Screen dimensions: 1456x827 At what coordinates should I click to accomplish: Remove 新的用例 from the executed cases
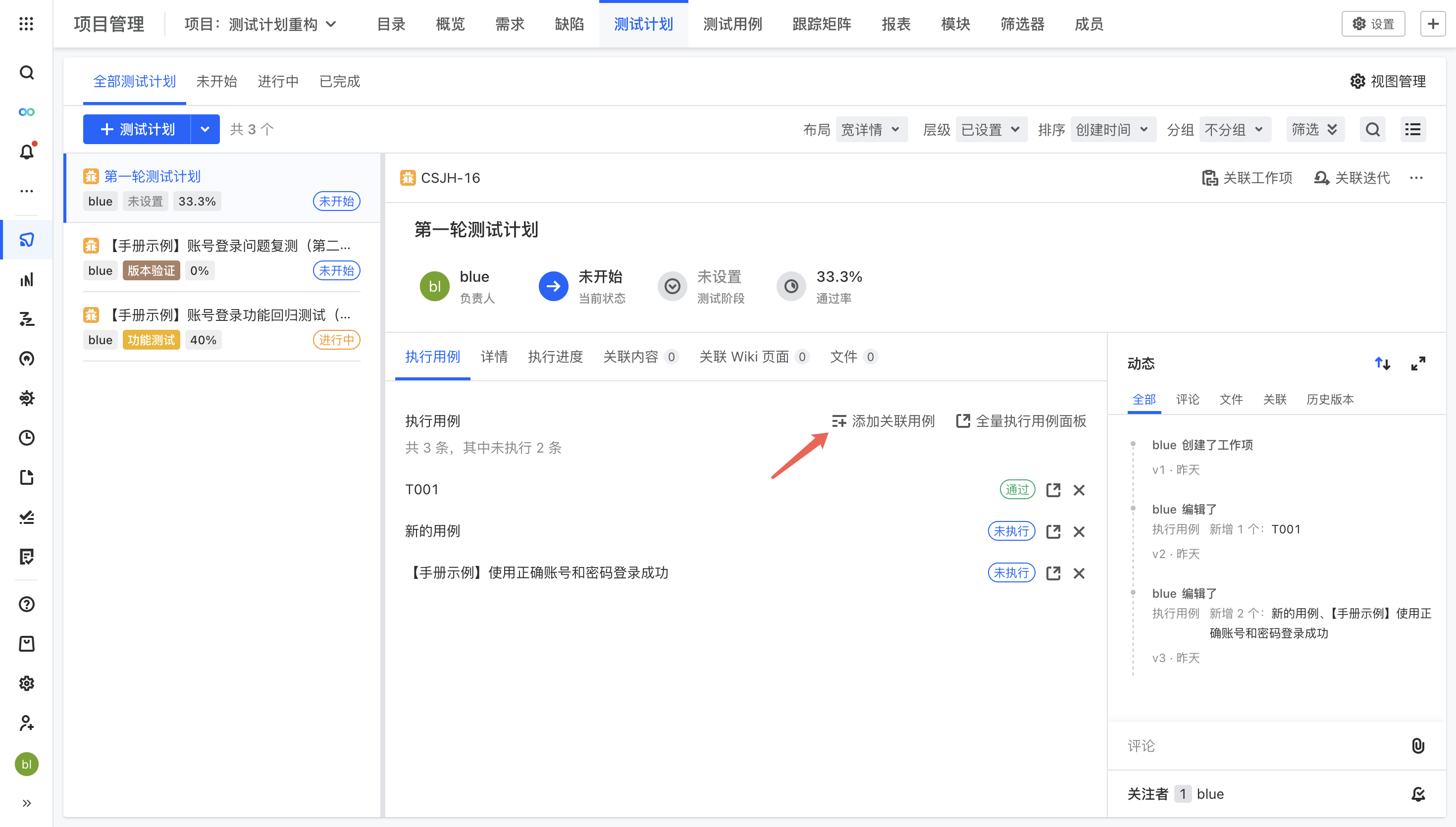(x=1079, y=532)
